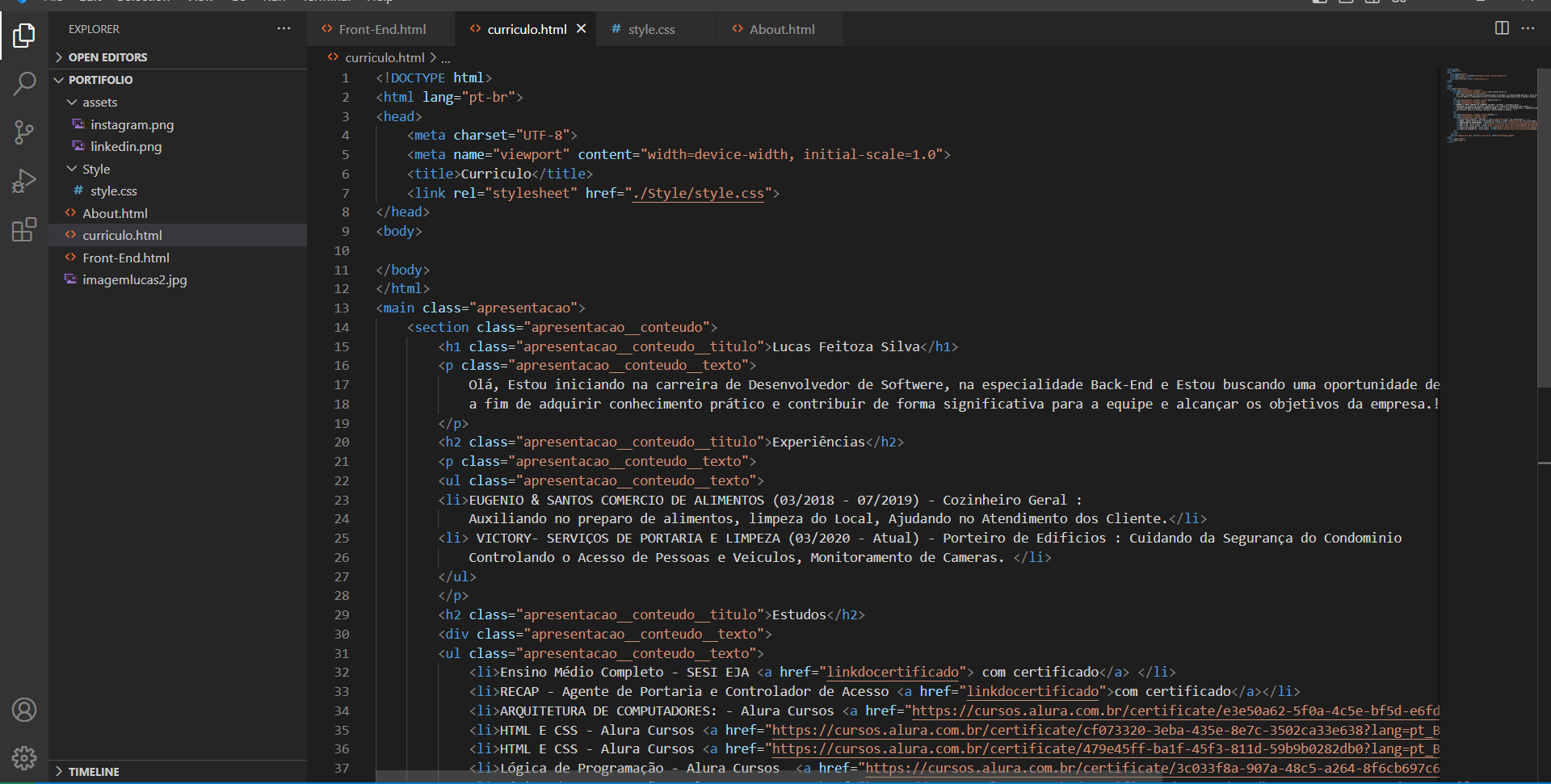Click line number 13 in the gutter

click(342, 308)
